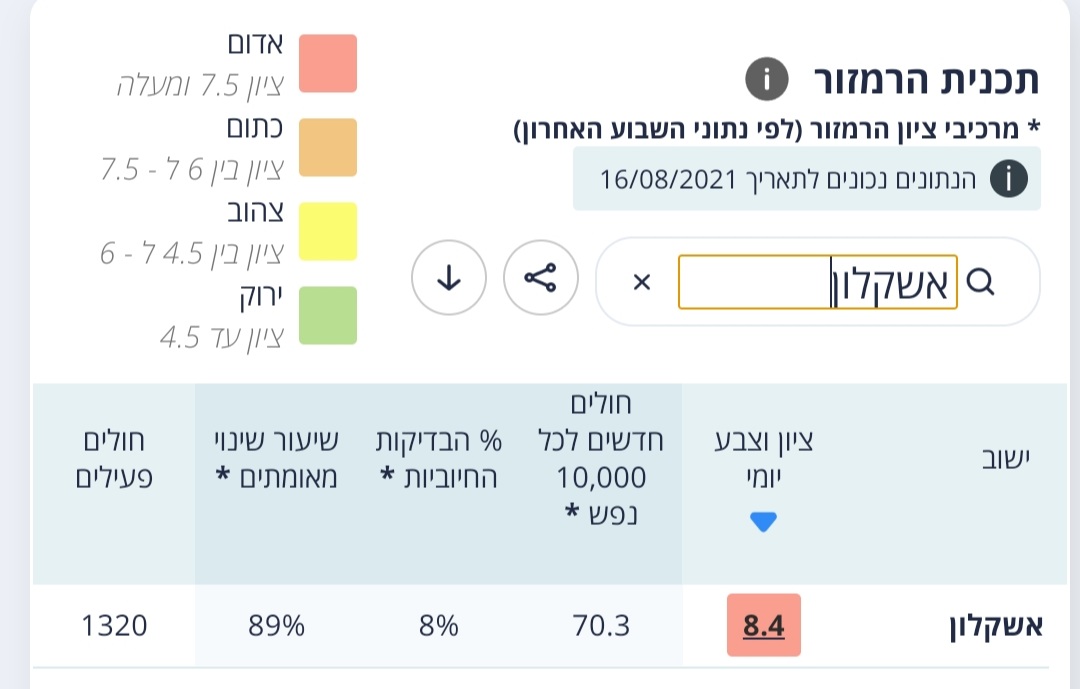Click inside the אשקלון search field

pos(818,282)
